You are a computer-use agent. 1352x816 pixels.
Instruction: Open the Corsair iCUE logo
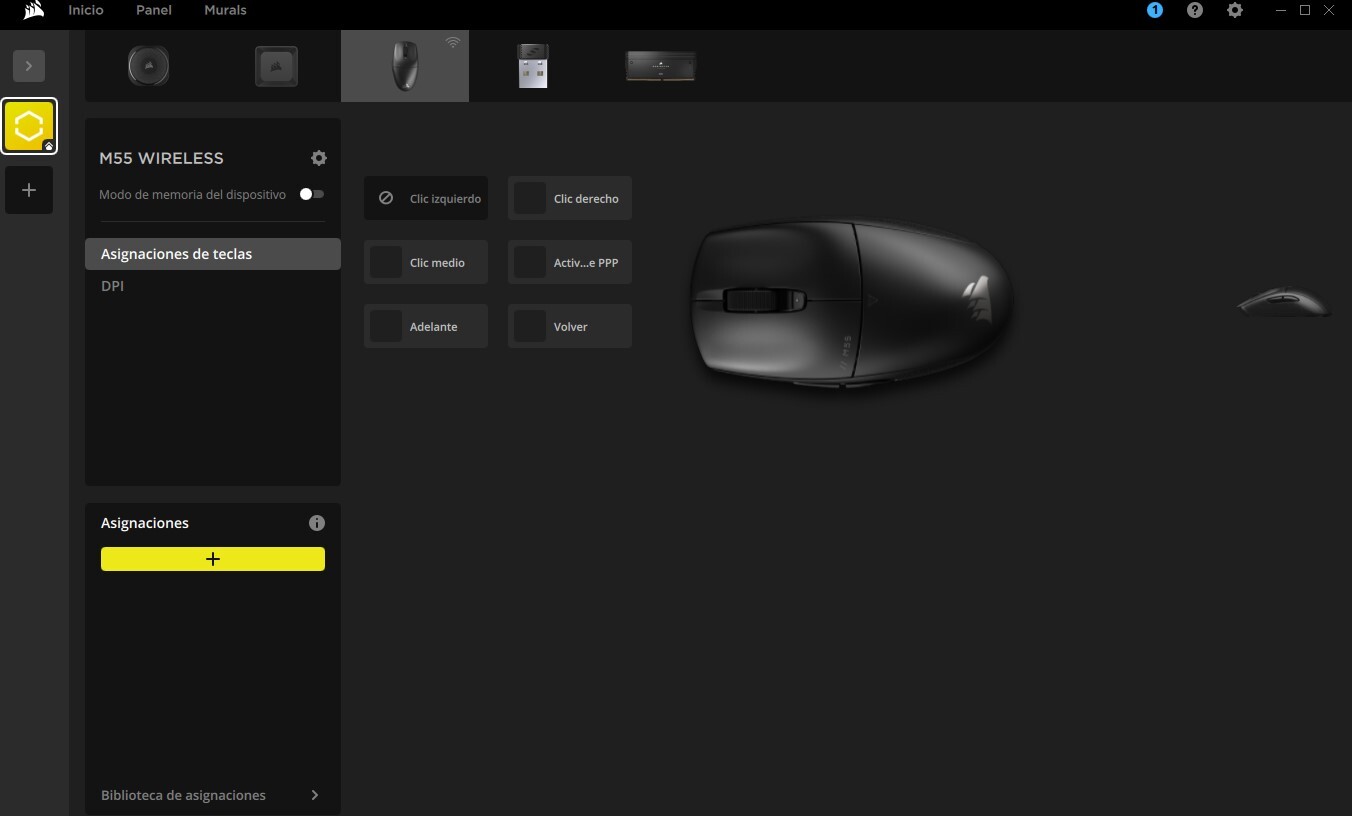33,10
